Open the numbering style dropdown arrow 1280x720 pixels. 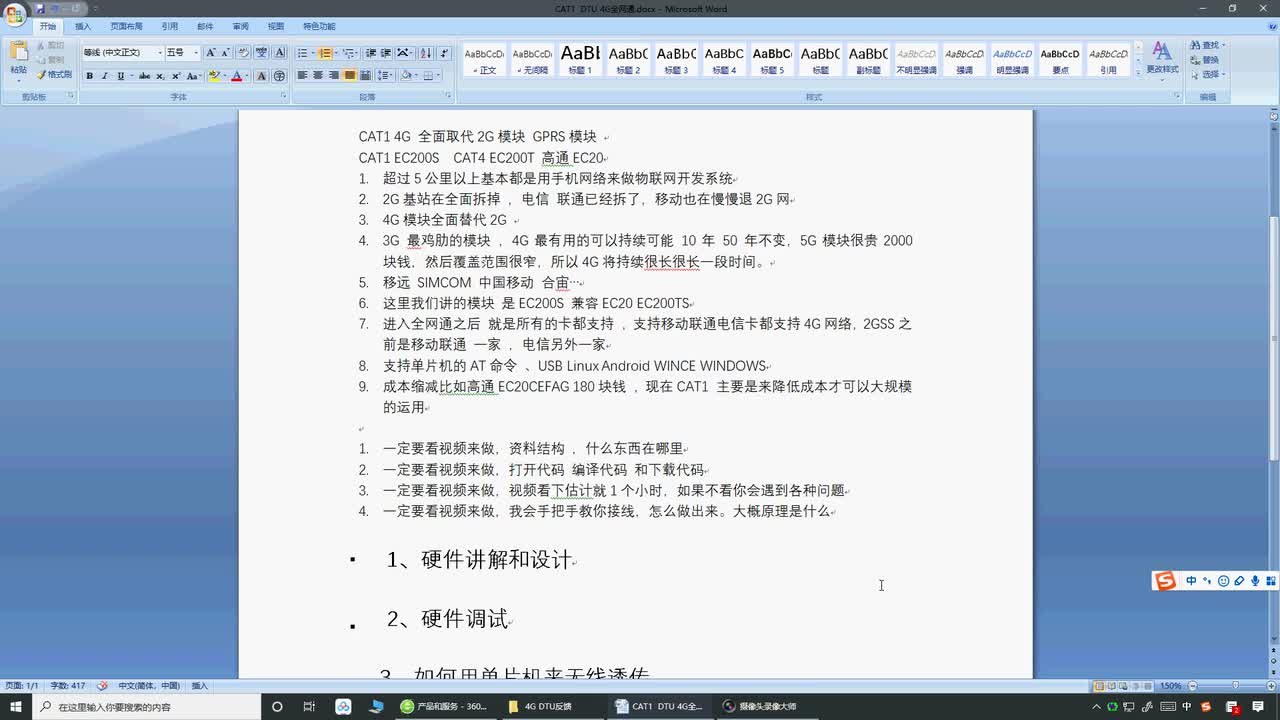click(335, 52)
